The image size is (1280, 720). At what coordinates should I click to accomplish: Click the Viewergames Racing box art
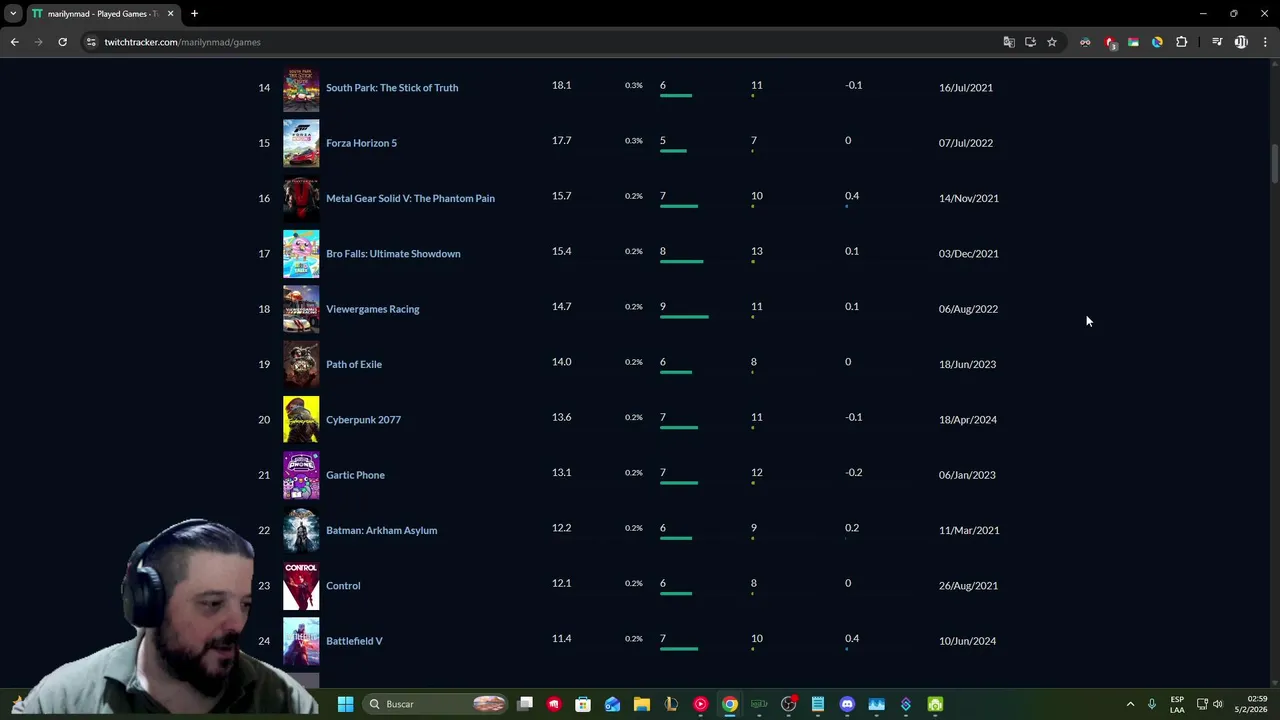coord(301,309)
